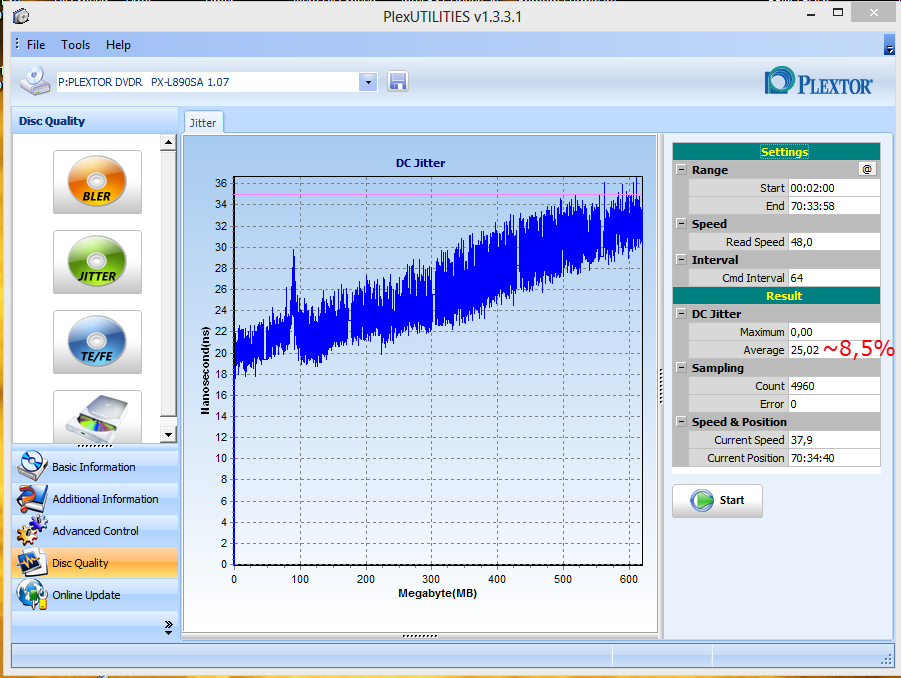Save results with the floppy disk icon

click(398, 82)
